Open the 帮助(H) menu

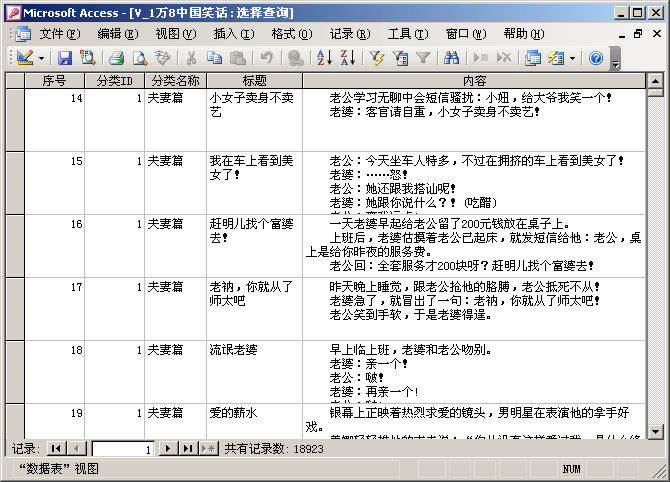(x=524, y=34)
